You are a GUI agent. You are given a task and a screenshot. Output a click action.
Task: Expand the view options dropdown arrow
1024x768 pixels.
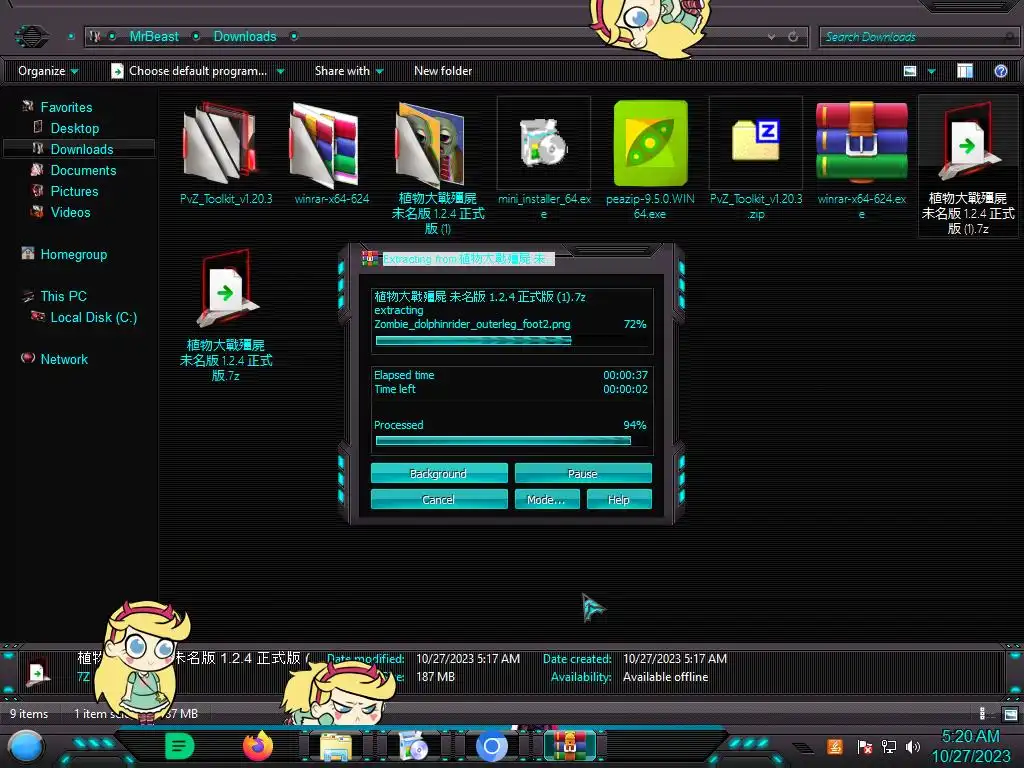(x=931, y=71)
